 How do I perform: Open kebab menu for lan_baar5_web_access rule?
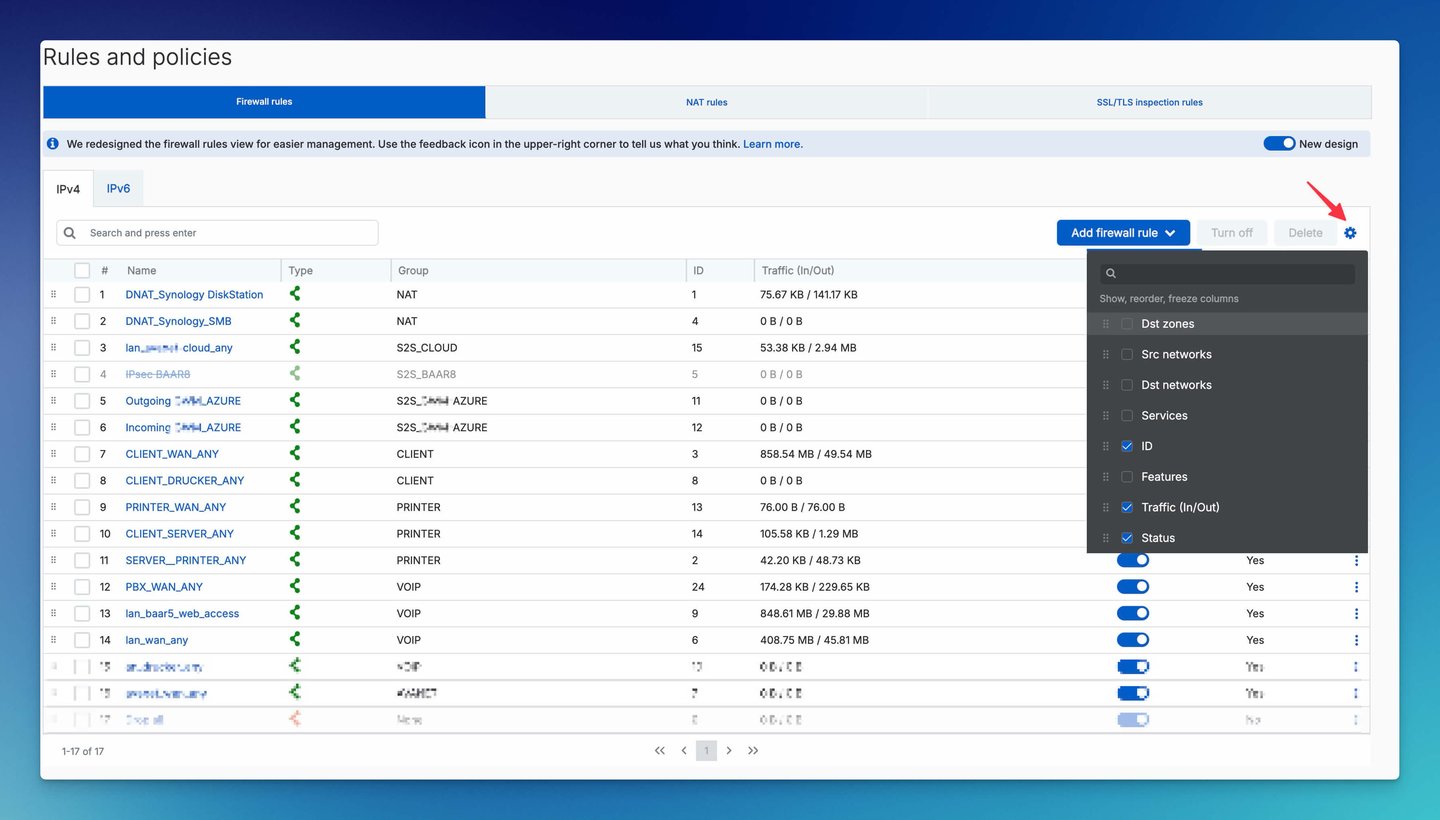click(x=1356, y=613)
